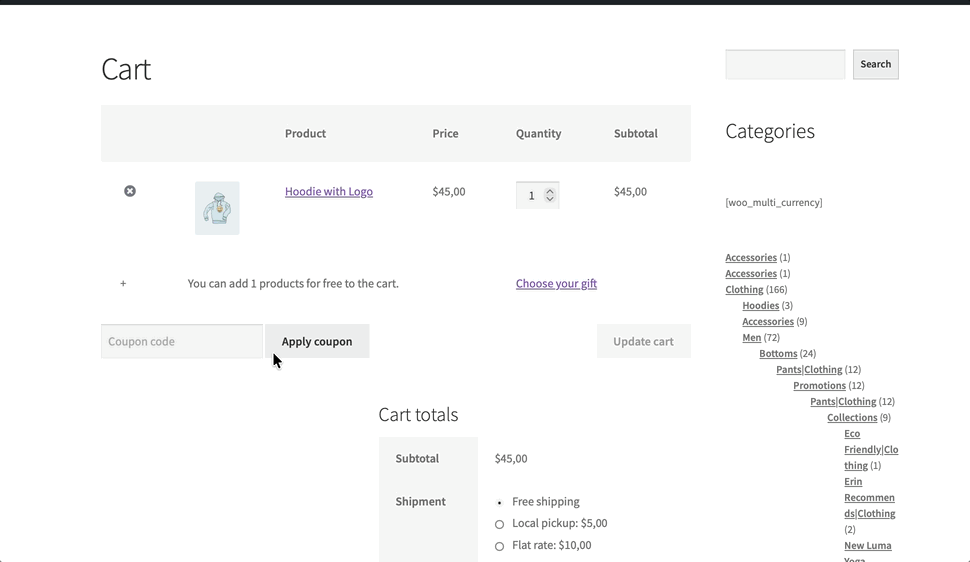
Task: Remove Hoodie with Logo from cart
Action: tap(130, 191)
